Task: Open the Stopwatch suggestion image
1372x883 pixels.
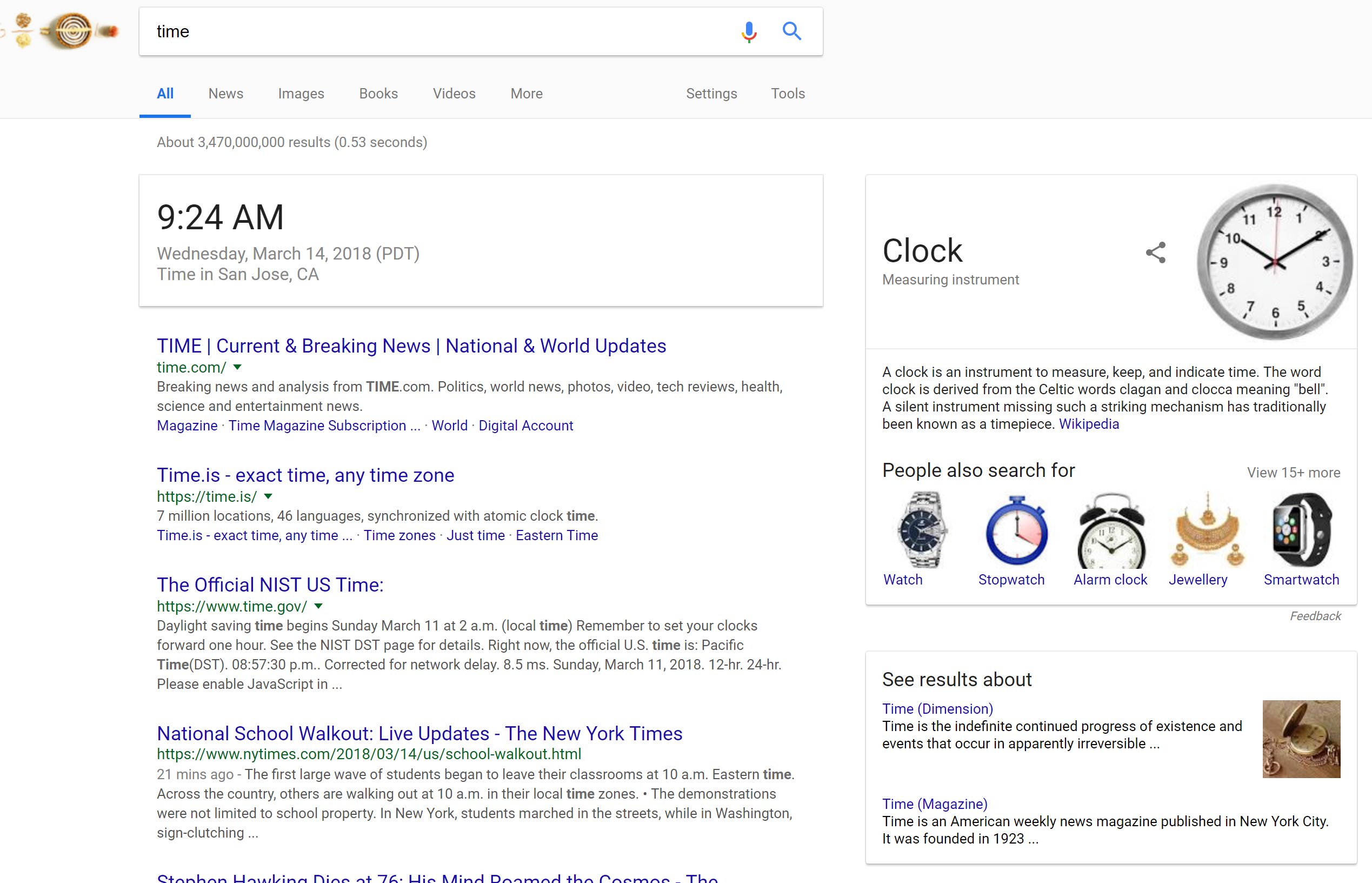Action: click(x=1016, y=530)
